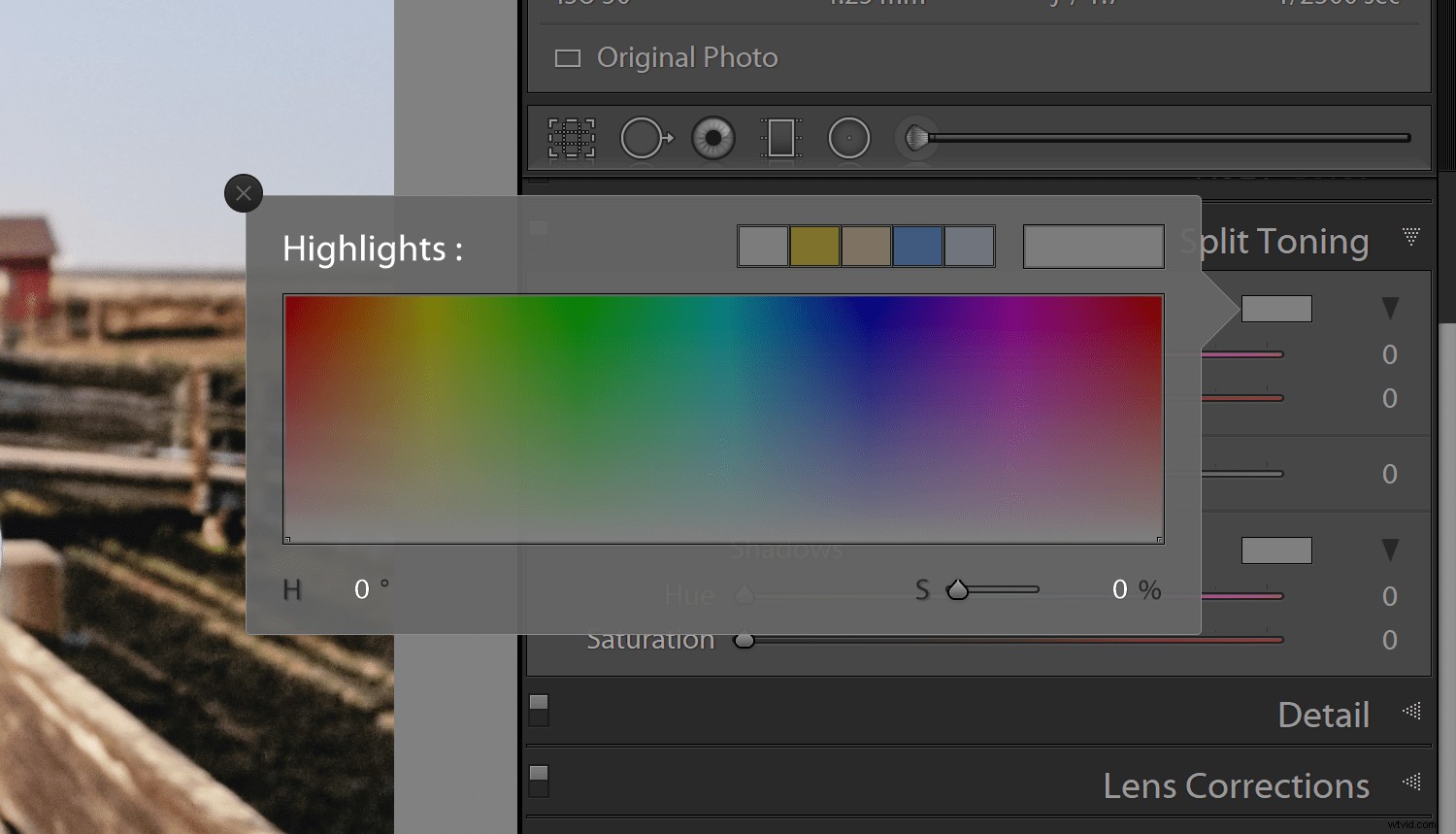Select the Crop Overlay tool
The width and height of the screenshot is (1456, 834).
pyautogui.click(x=570, y=138)
